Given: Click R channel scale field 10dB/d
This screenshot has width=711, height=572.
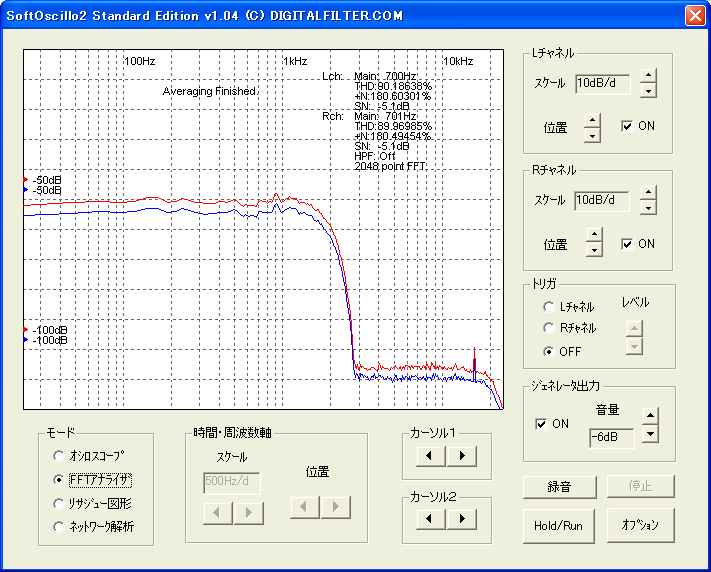Looking at the screenshot, I should [602, 201].
